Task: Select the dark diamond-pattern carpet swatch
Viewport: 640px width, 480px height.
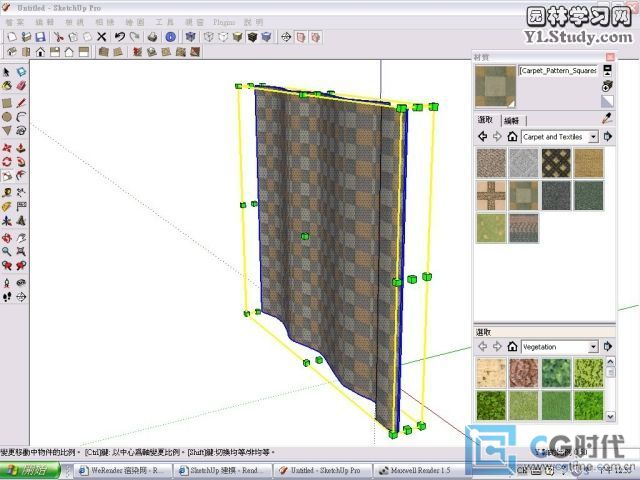Action: 556,163
